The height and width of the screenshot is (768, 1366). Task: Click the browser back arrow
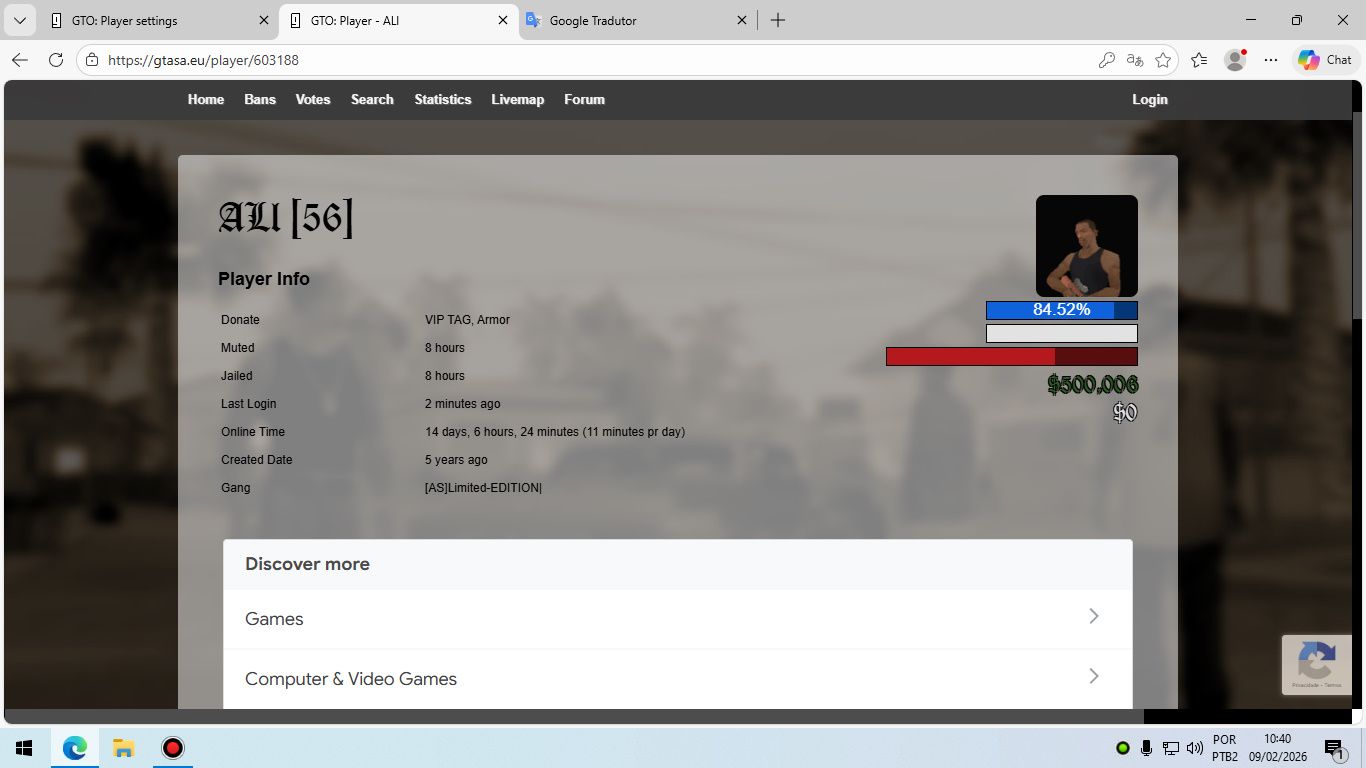(20, 60)
